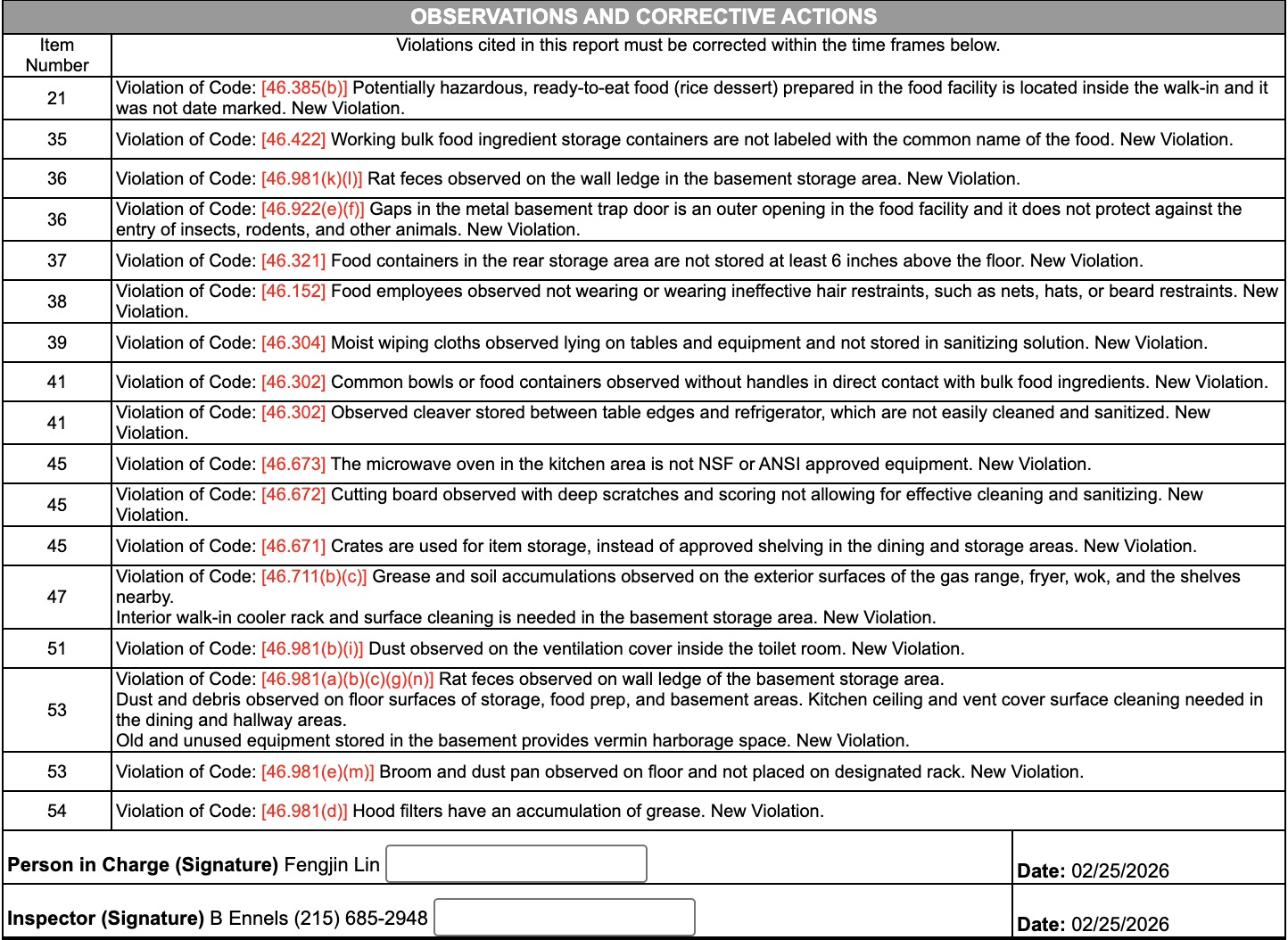Select the [46.321] food containers code
Viewport: 1288px width, 940px height.
coord(293,260)
